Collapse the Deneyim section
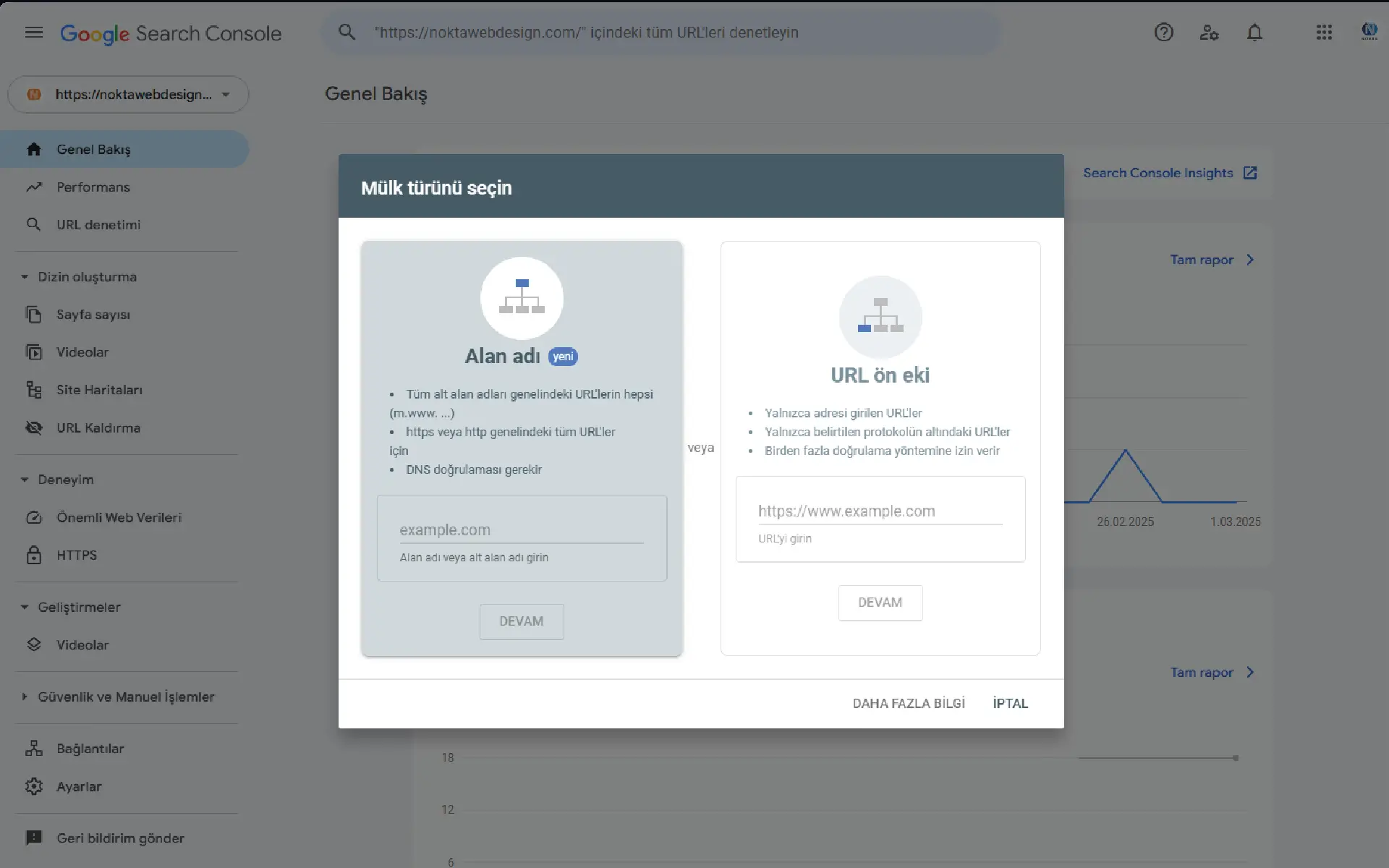This screenshot has width=1389, height=868. [x=25, y=480]
